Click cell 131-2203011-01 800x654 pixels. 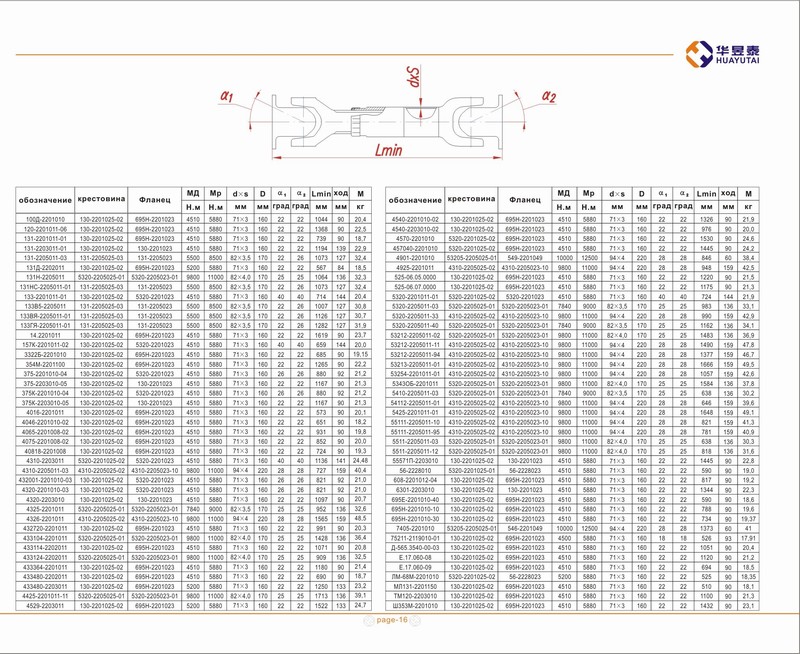45,248
